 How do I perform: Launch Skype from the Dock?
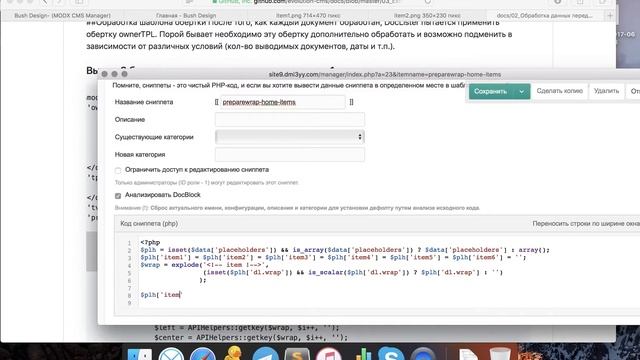(391, 354)
